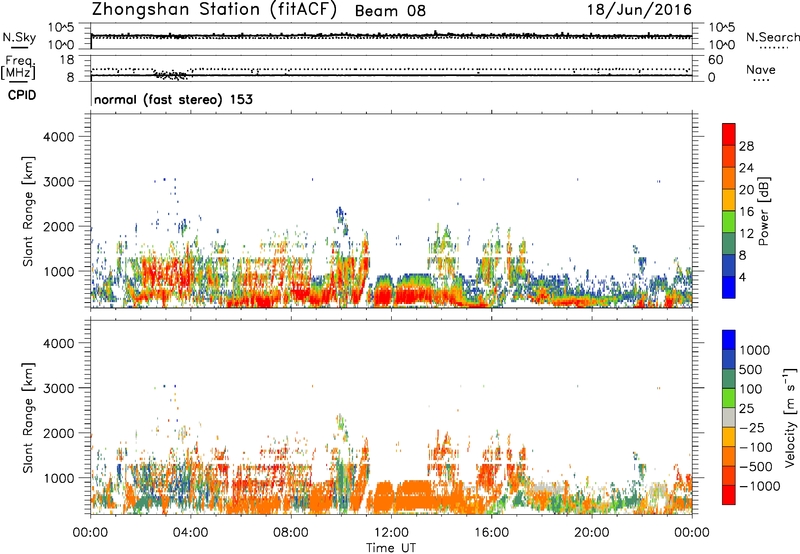Click the 20 label on power colorbar
Viewport: 800px width, 554px height.
pos(746,190)
